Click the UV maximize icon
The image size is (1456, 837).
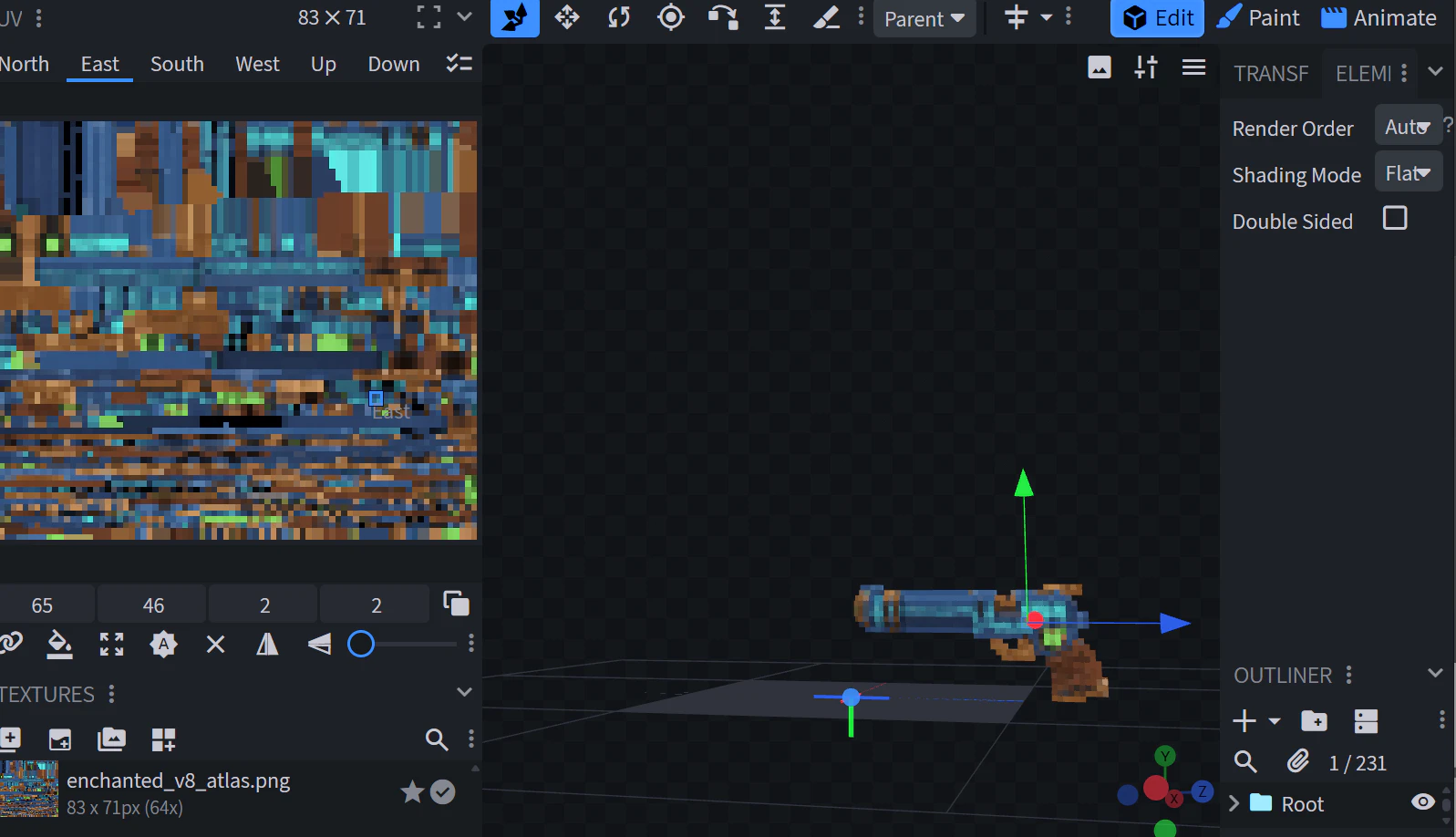click(111, 645)
